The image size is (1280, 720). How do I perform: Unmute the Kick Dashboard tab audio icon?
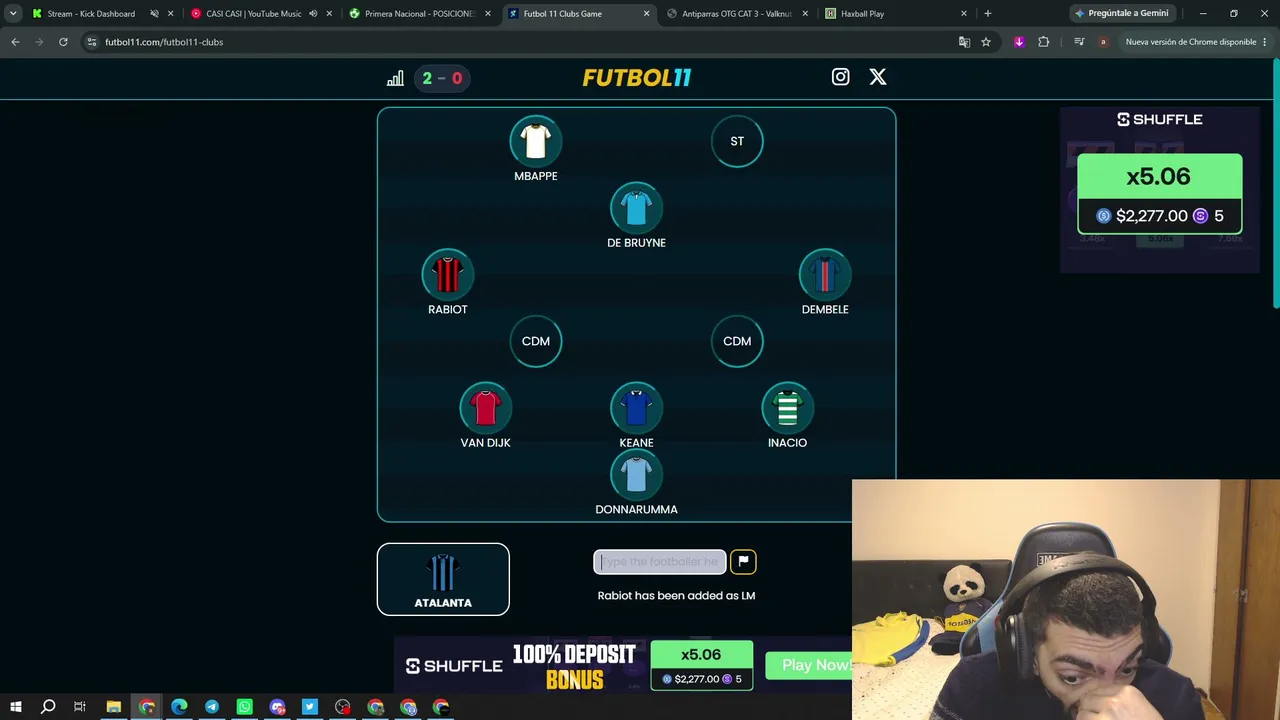click(x=154, y=14)
